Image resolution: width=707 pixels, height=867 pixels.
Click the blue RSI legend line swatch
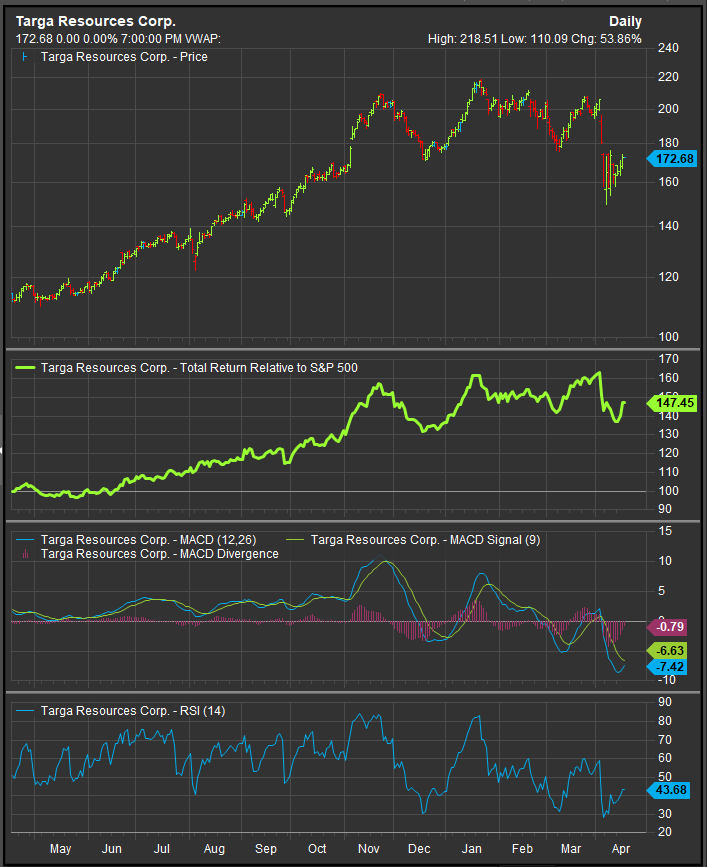tap(25, 711)
